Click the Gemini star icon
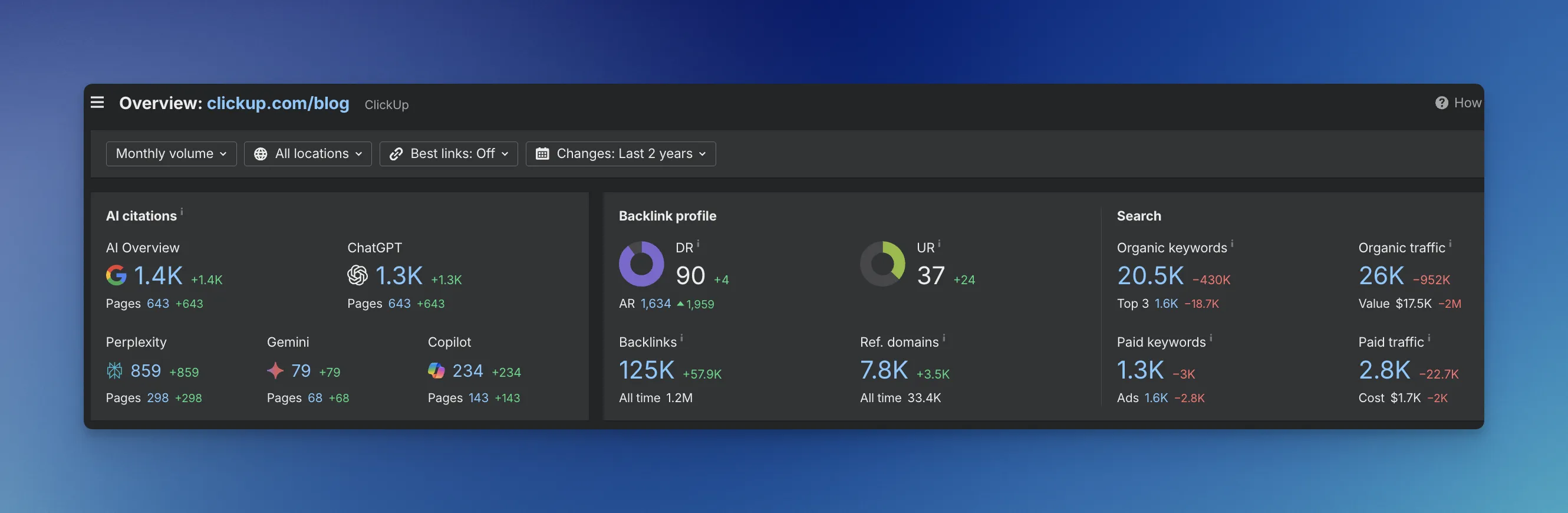 [x=275, y=370]
